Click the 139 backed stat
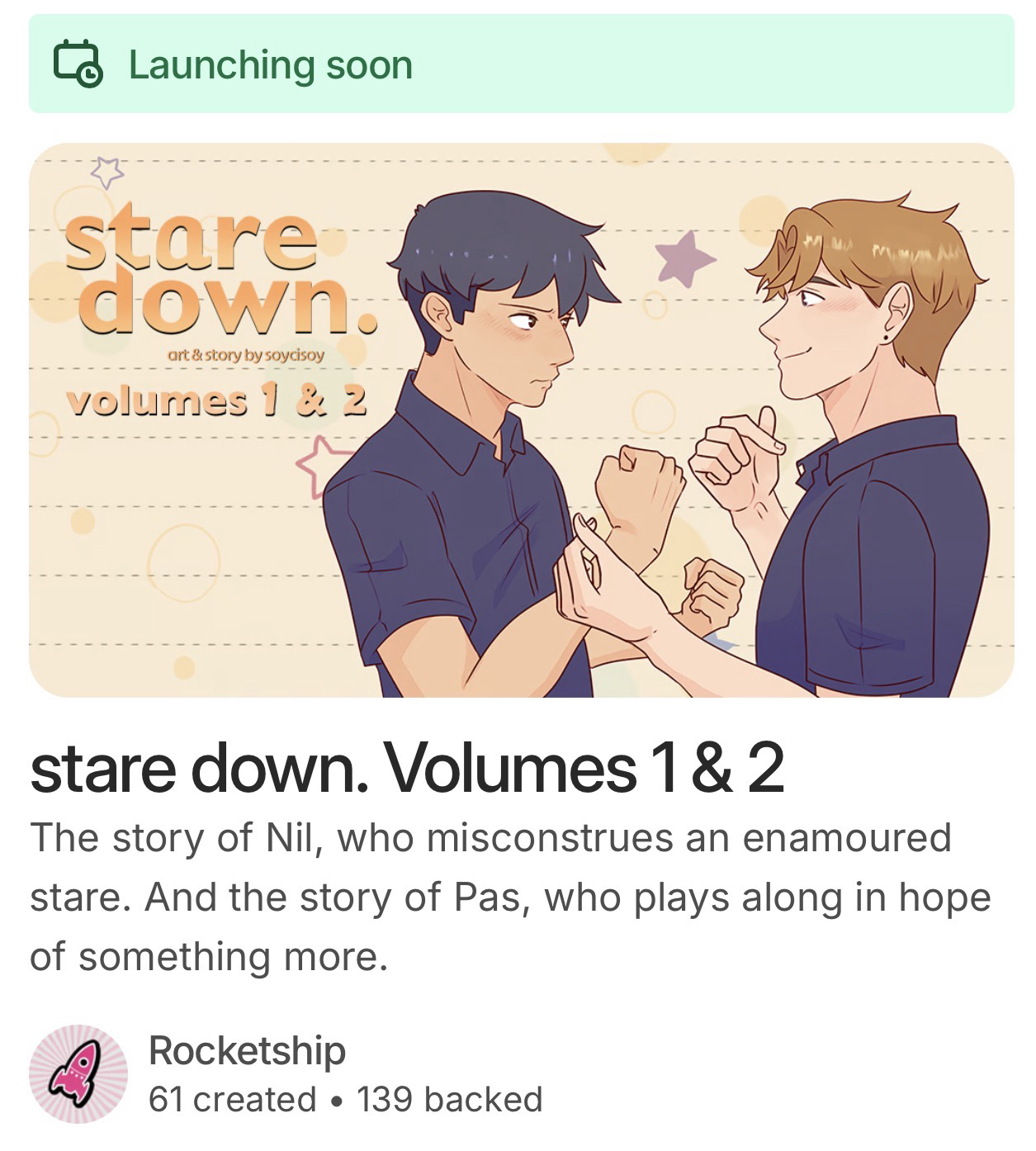The height and width of the screenshot is (1151, 1036). [450, 1099]
